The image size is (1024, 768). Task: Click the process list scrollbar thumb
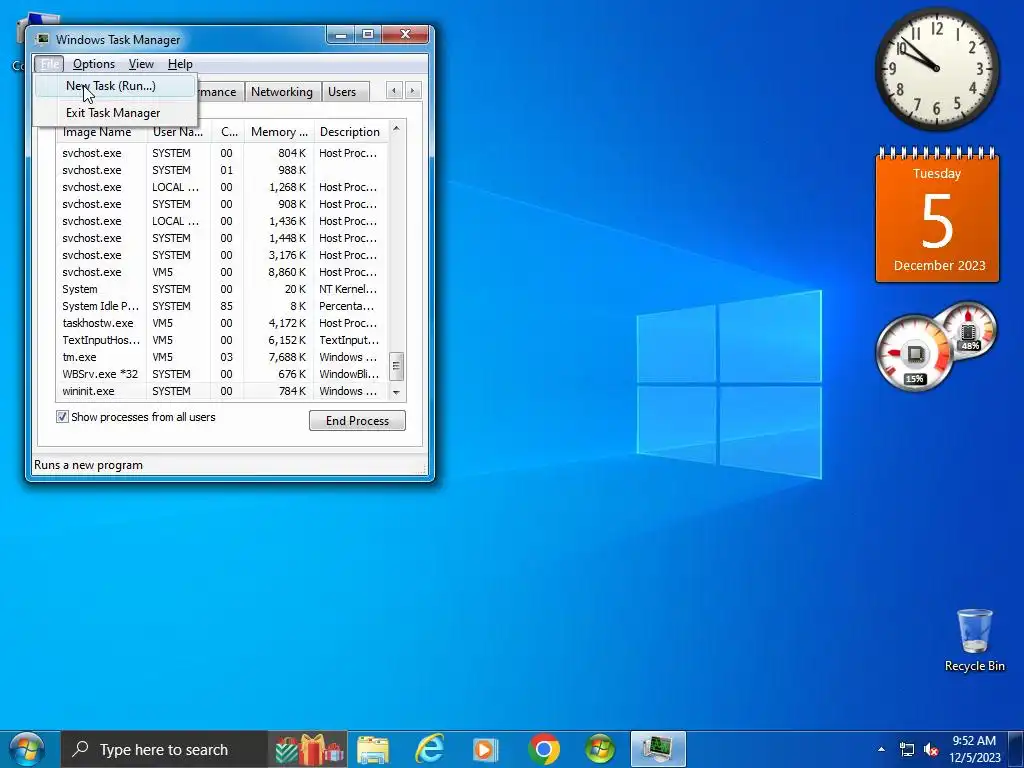396,366
